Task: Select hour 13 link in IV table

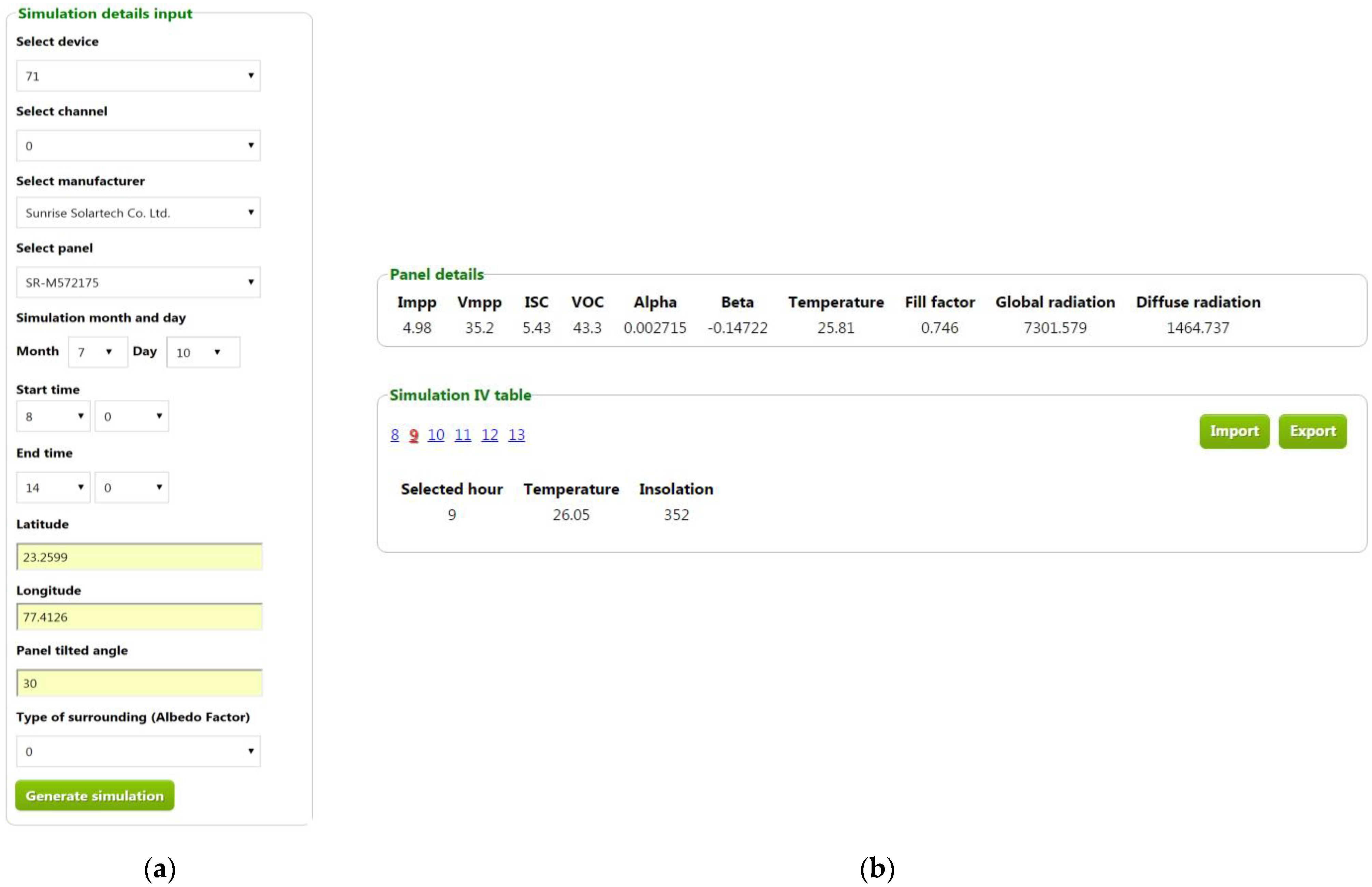Action: tap(516, 434)
